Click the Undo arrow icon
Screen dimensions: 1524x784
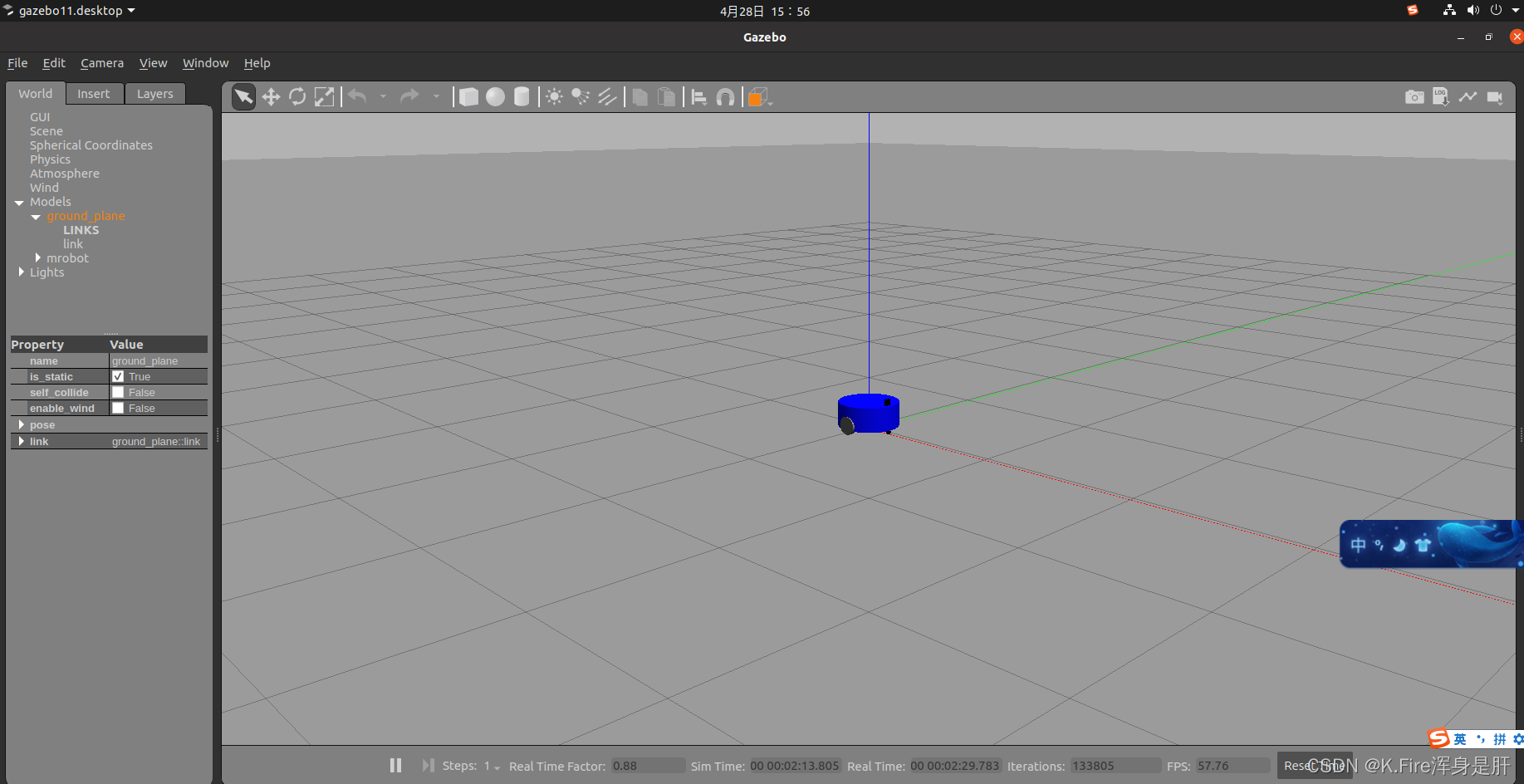point(358,97)
